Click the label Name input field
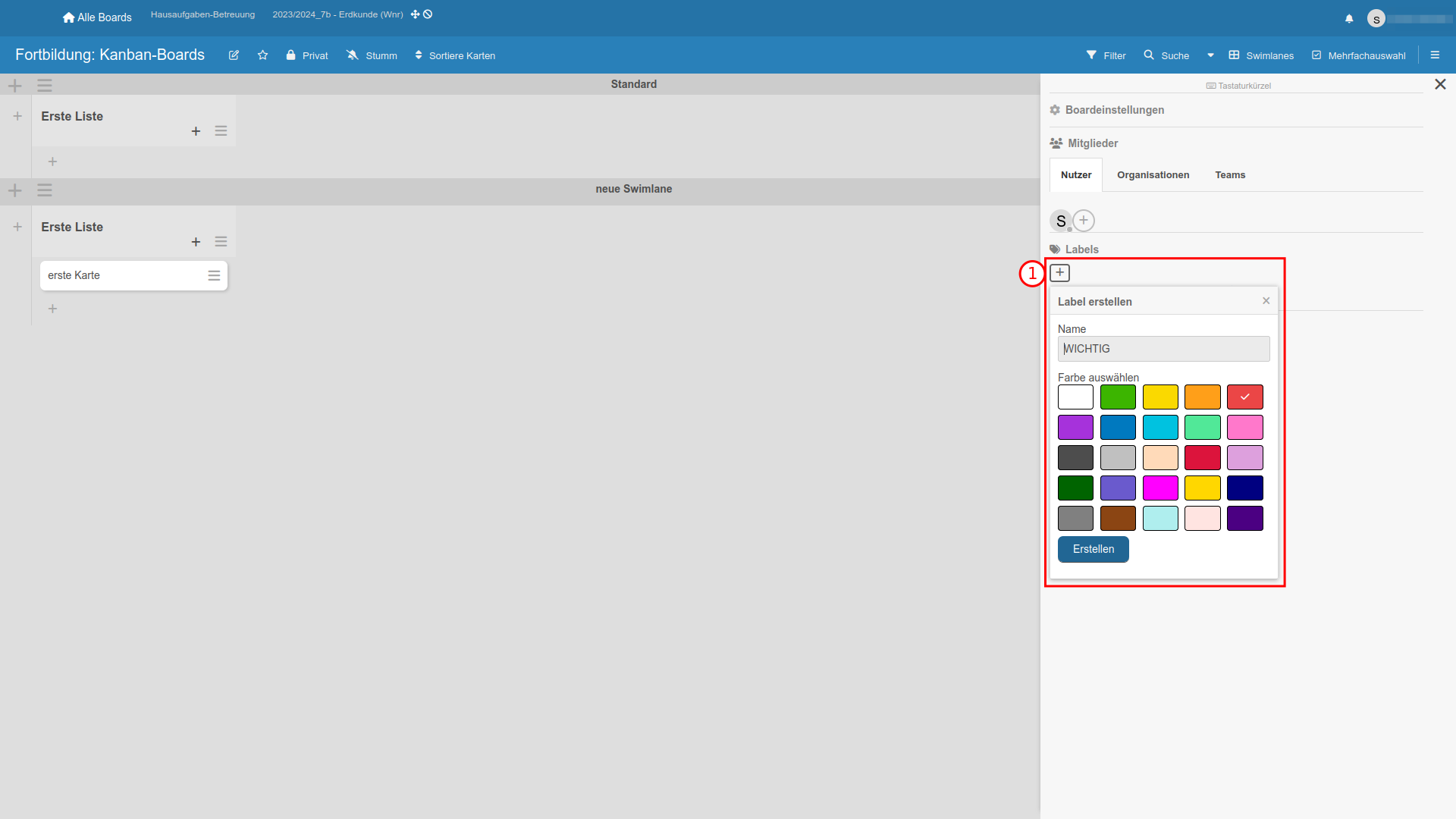The image size is (1456, 819). [1163, 349]
